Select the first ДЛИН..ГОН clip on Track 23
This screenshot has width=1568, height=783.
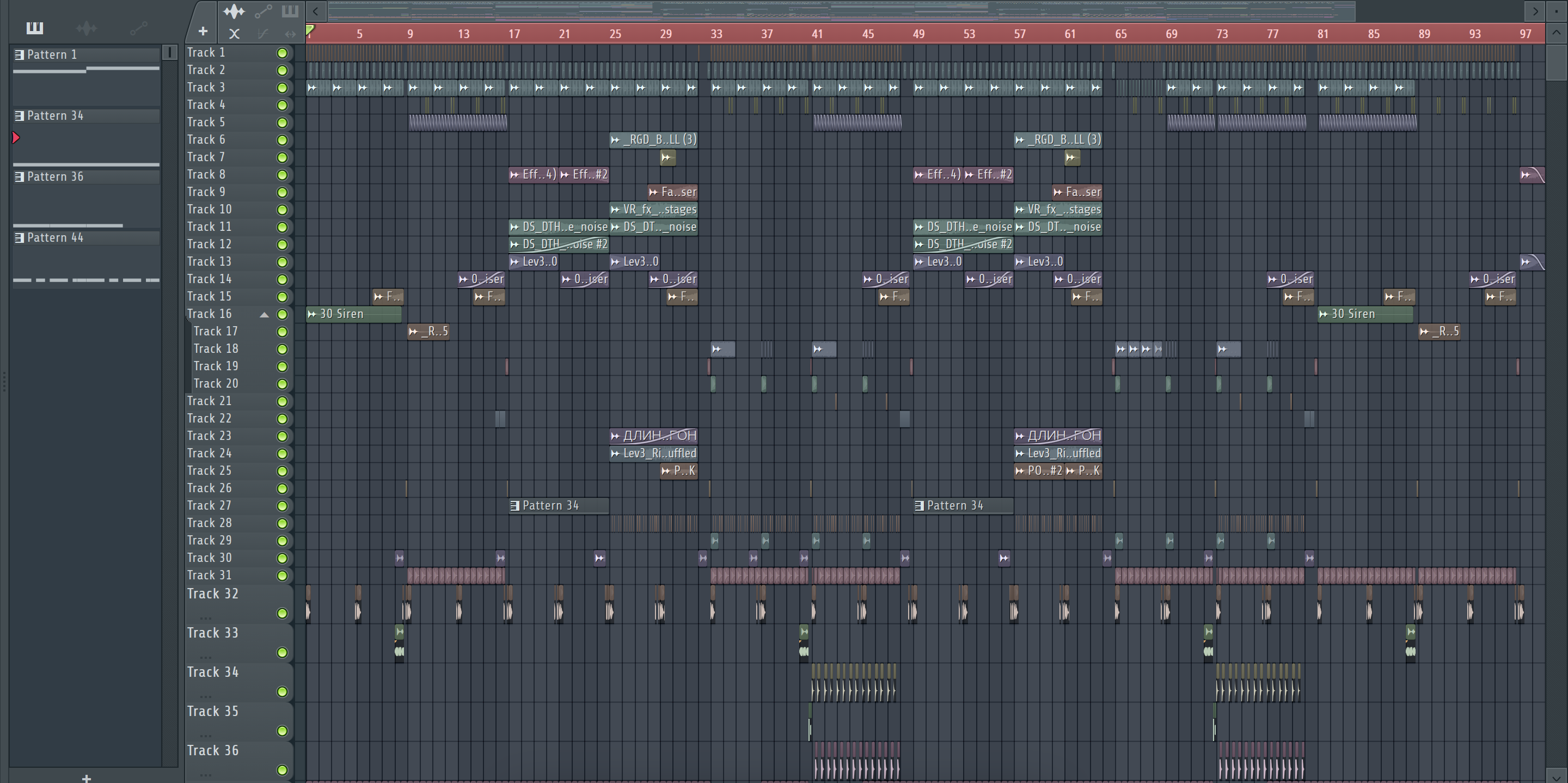point(653,436)
